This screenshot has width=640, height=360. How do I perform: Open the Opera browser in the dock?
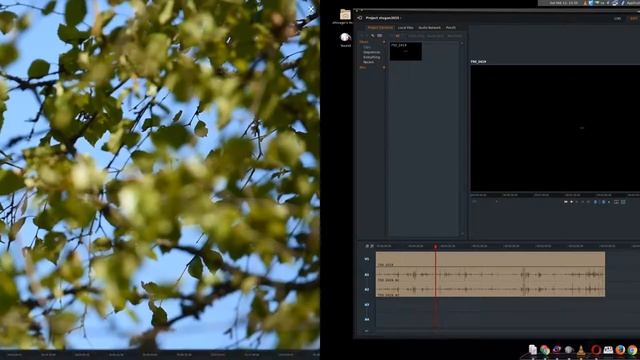[x=596, y=350]
